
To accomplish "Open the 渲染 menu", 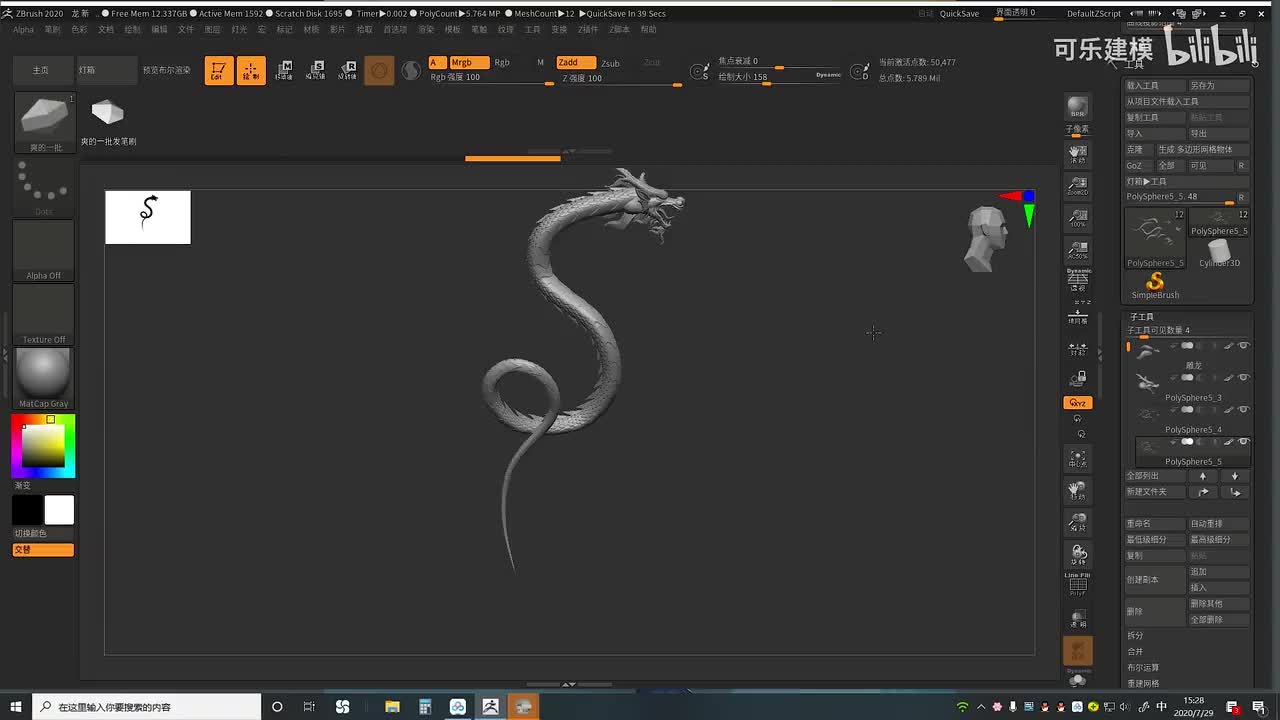I will click(x=426, y=30).
